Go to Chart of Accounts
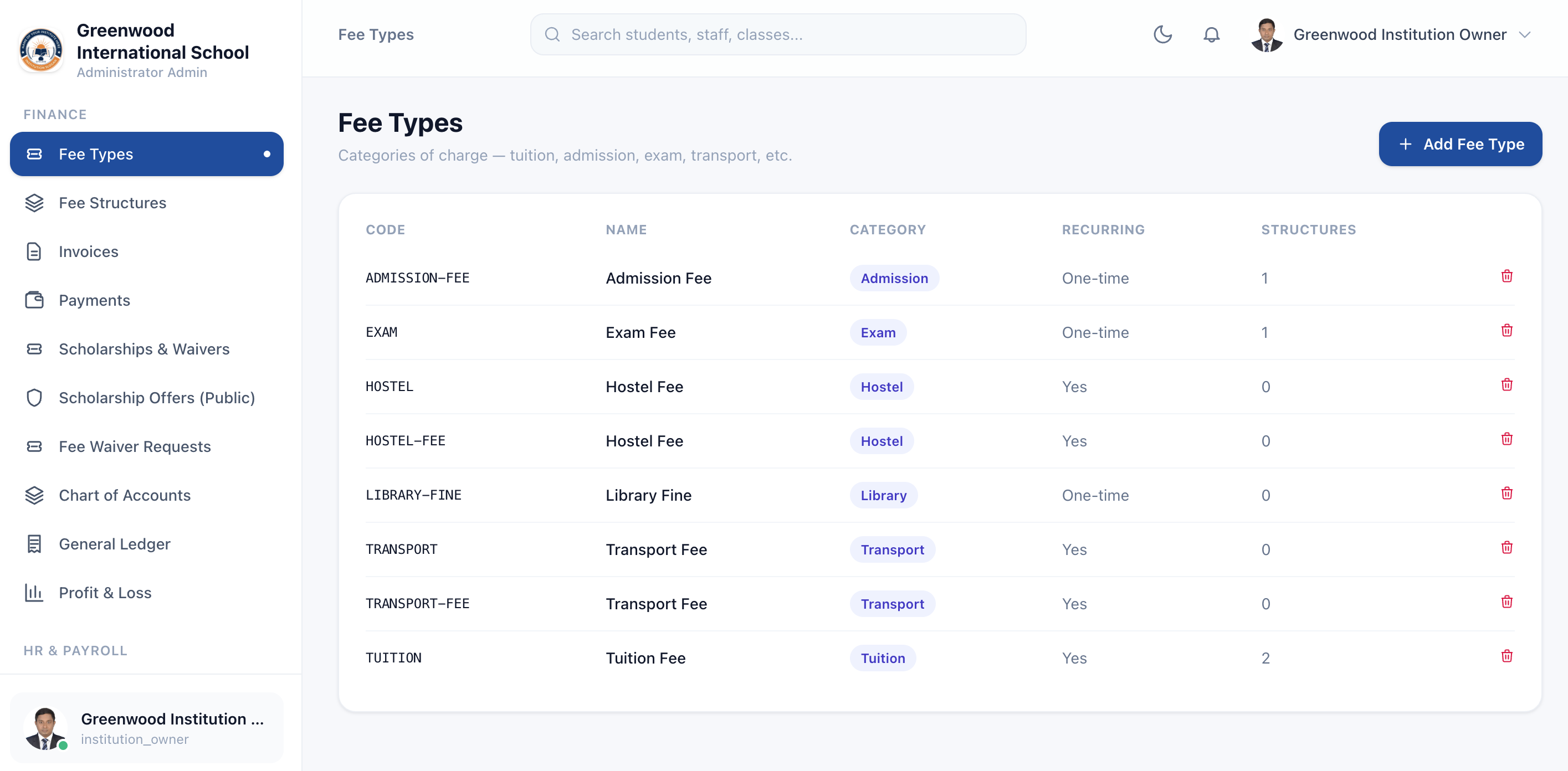Screen dimensions: 1568x771 tap(147, 495)
